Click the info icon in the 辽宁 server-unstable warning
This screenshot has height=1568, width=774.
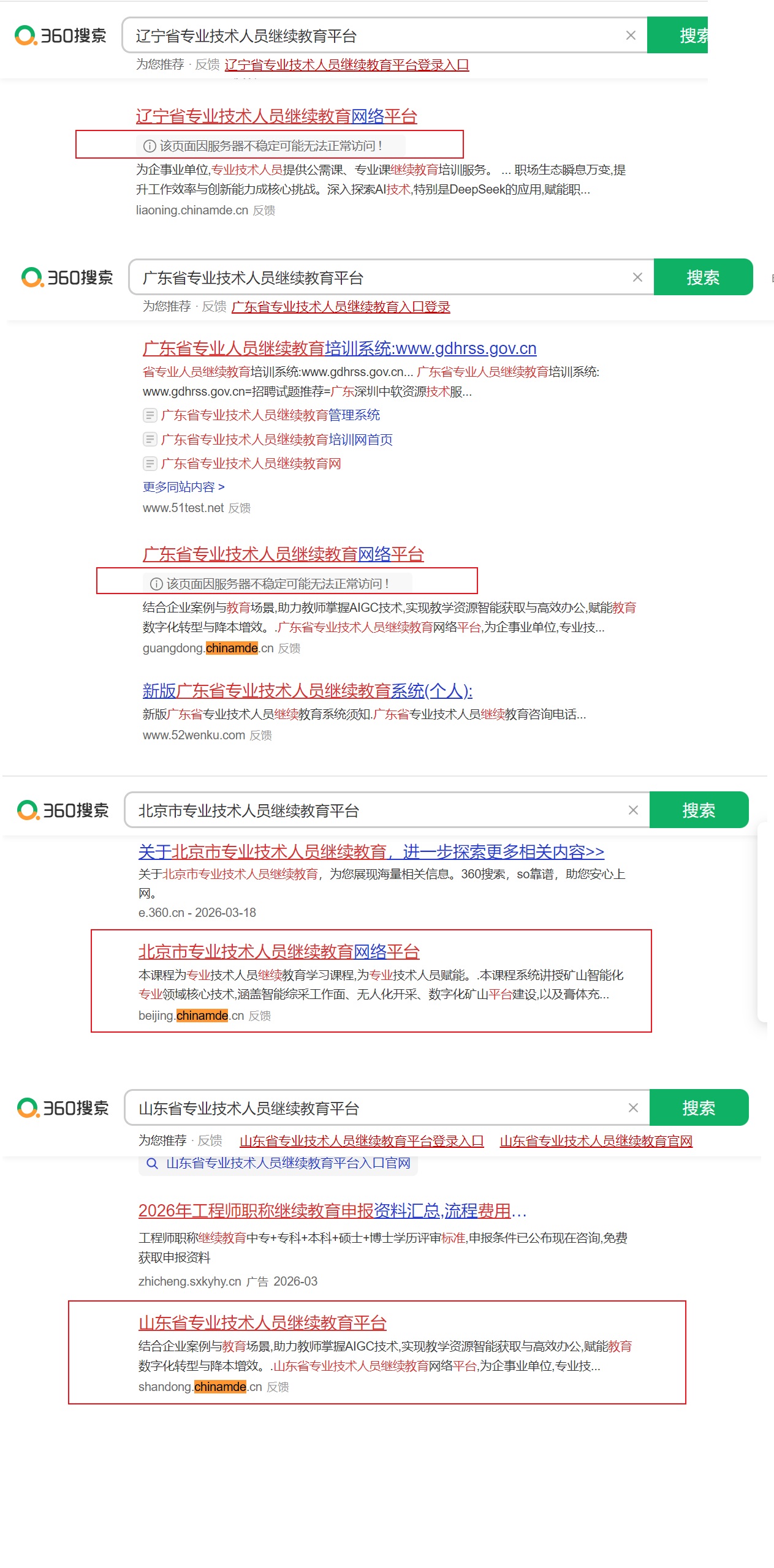click(150, 146)
